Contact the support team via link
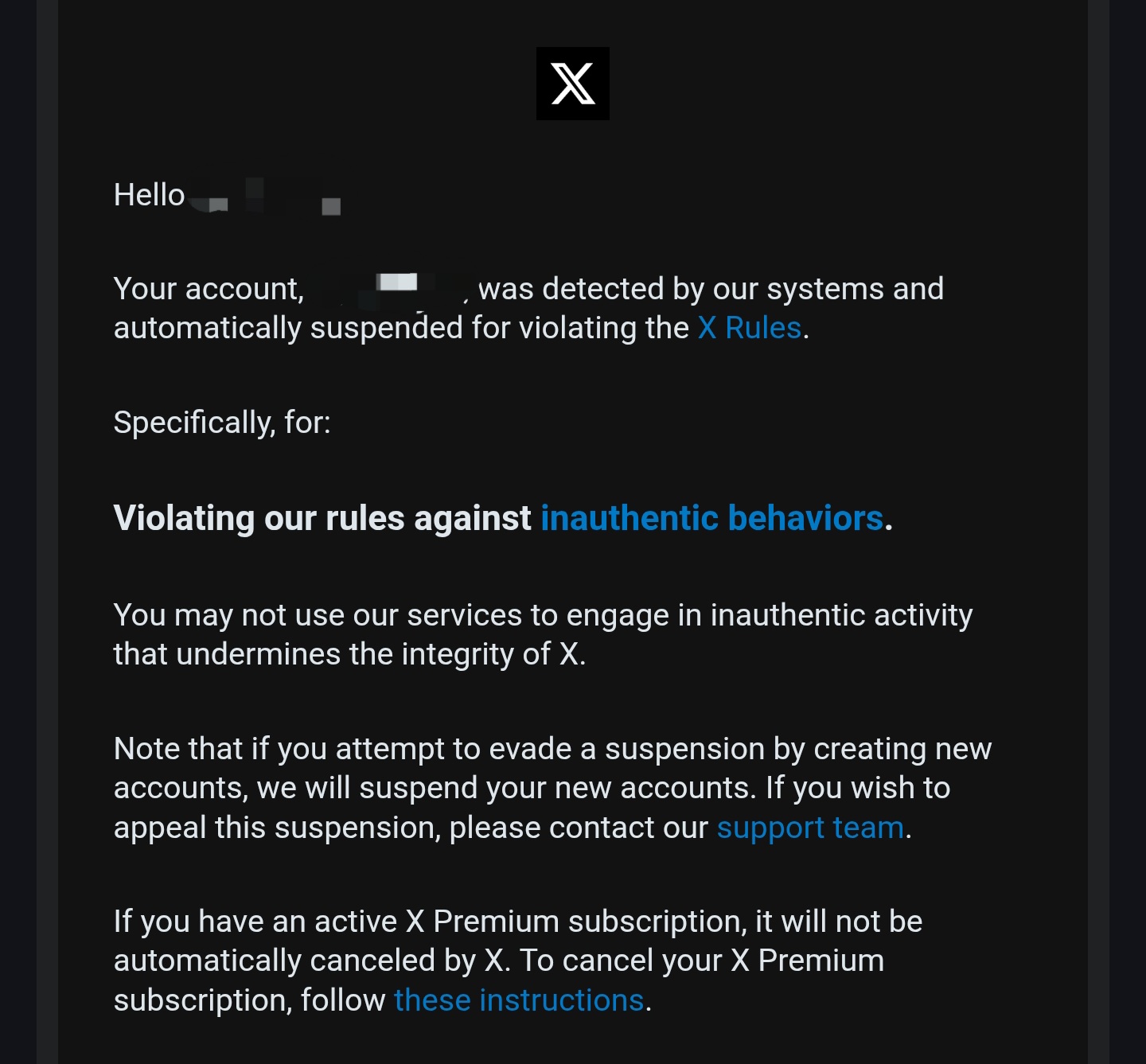The height and width of the screenshot is (1064, 1146). [x=810, y=828]
